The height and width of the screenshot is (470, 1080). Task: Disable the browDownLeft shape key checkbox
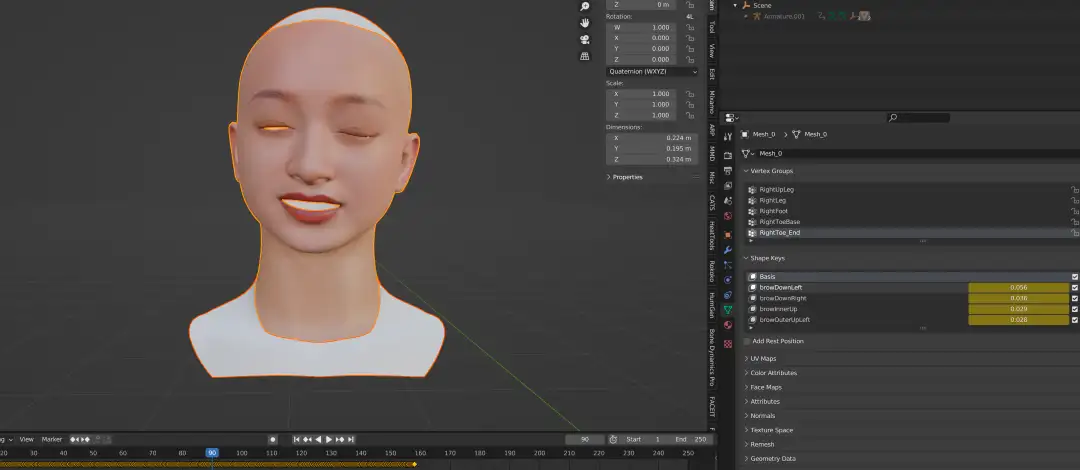[1074, 287]
